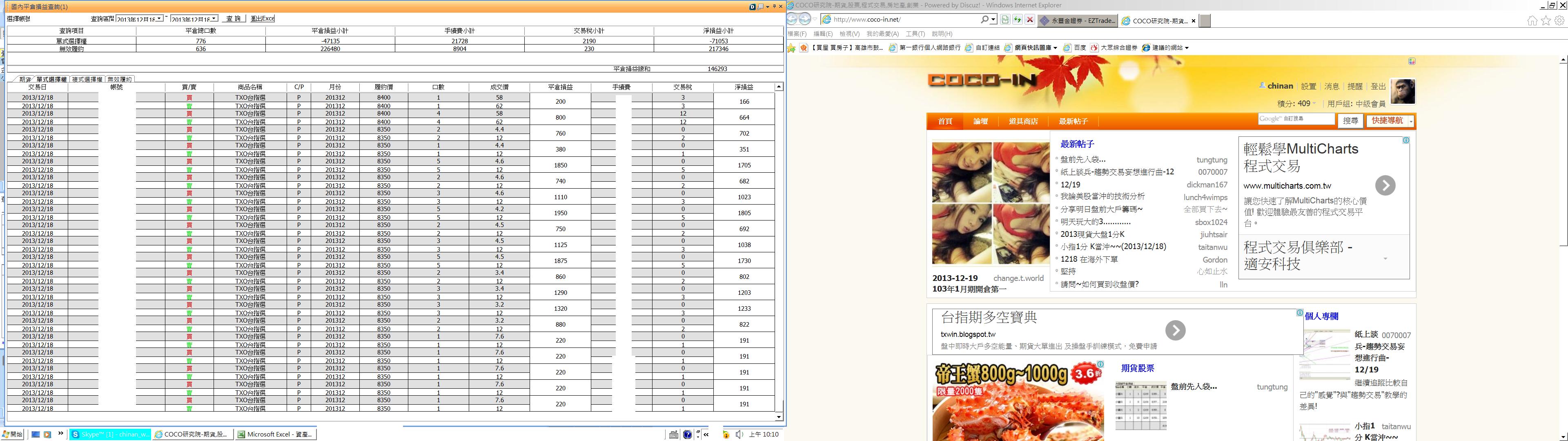Switch to 永豐金證券 EZTrade browser tab
The height and width of the screenshot is (441, 1568).
click(1078, 21)
